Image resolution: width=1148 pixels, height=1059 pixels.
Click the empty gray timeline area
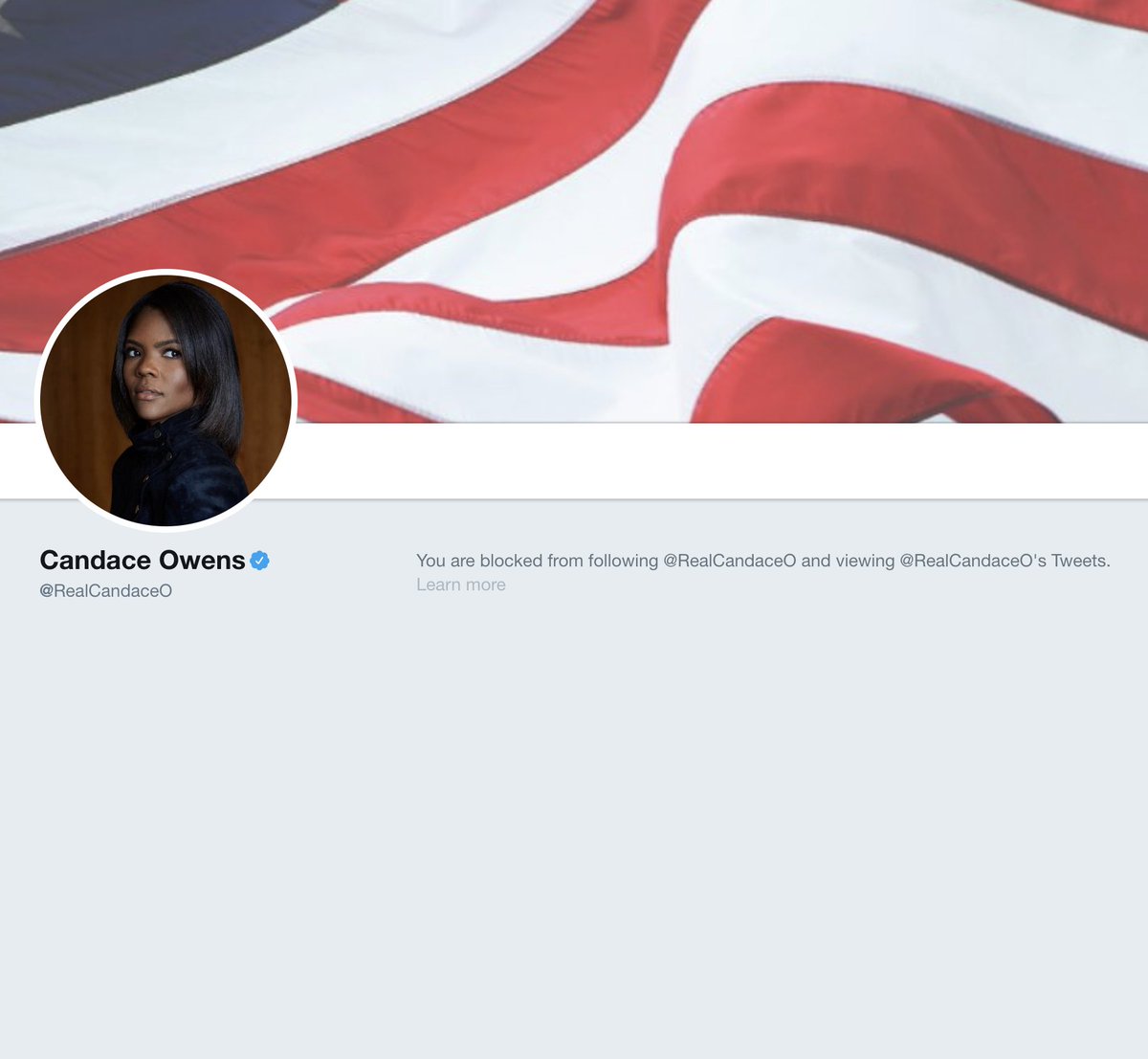tap(574, 823)
